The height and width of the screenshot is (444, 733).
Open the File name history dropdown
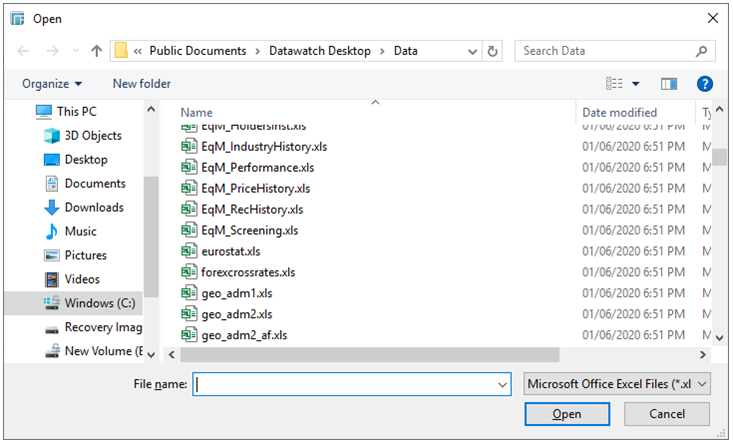502,384
